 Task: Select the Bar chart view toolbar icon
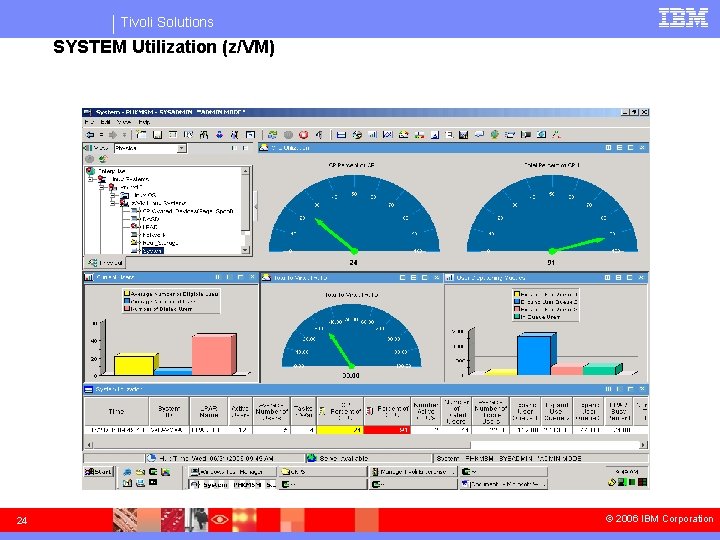(x=372, y=135)
